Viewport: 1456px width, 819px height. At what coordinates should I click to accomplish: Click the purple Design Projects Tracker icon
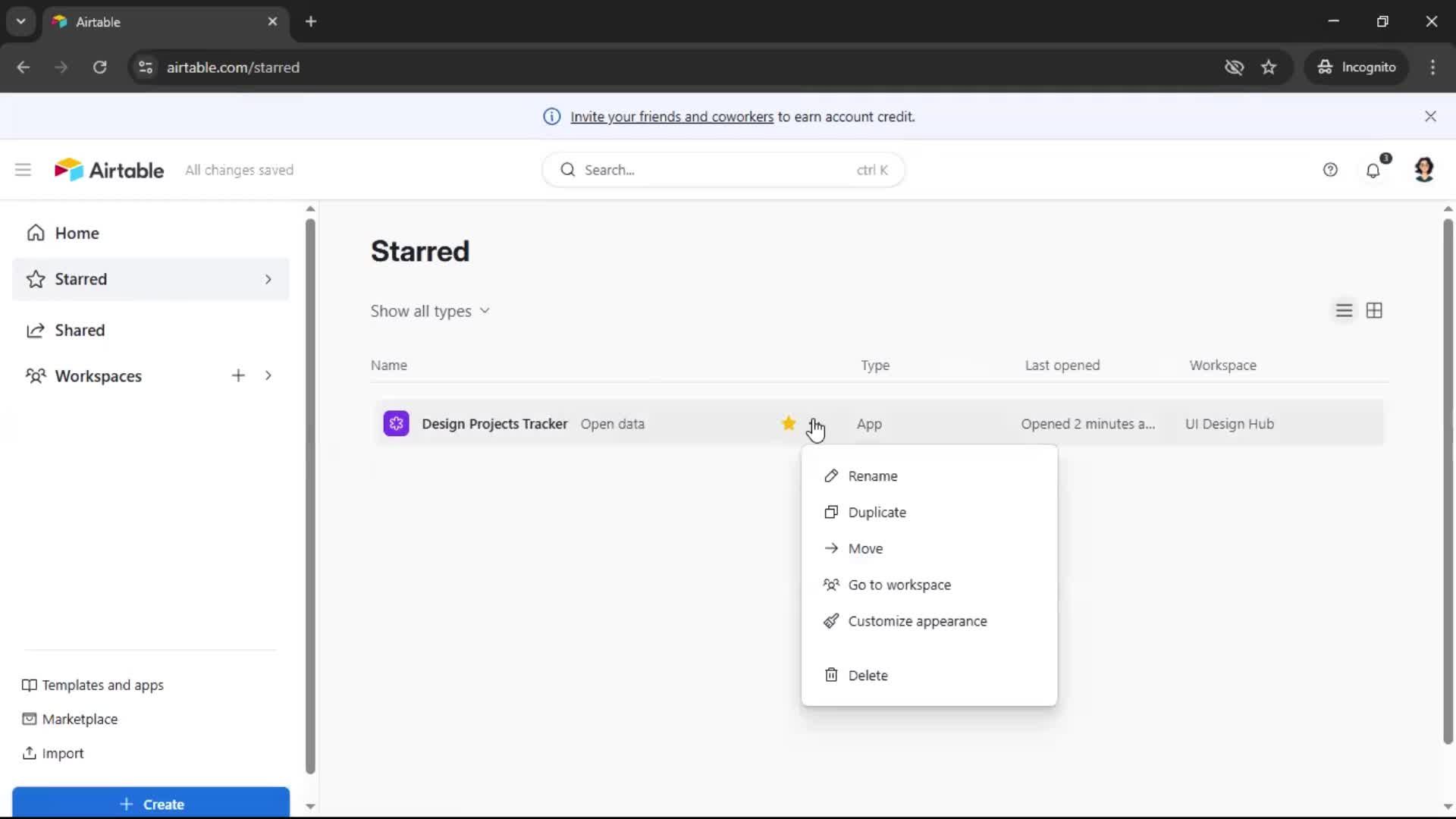[x=396, y=423]
